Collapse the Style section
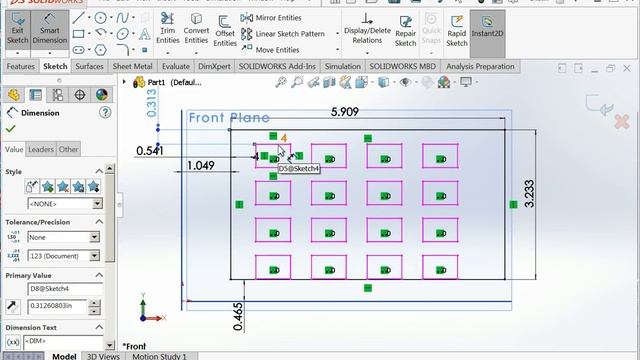 (99, 171)
